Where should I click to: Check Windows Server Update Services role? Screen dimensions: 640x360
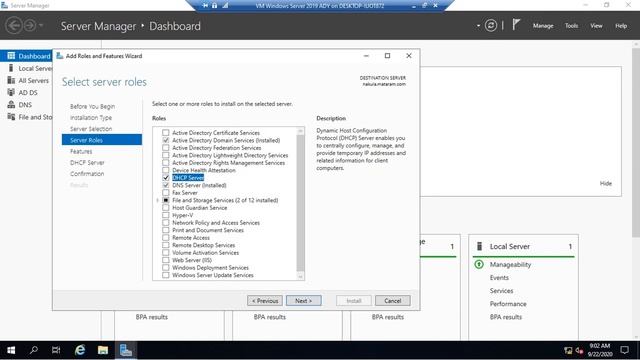166,275
